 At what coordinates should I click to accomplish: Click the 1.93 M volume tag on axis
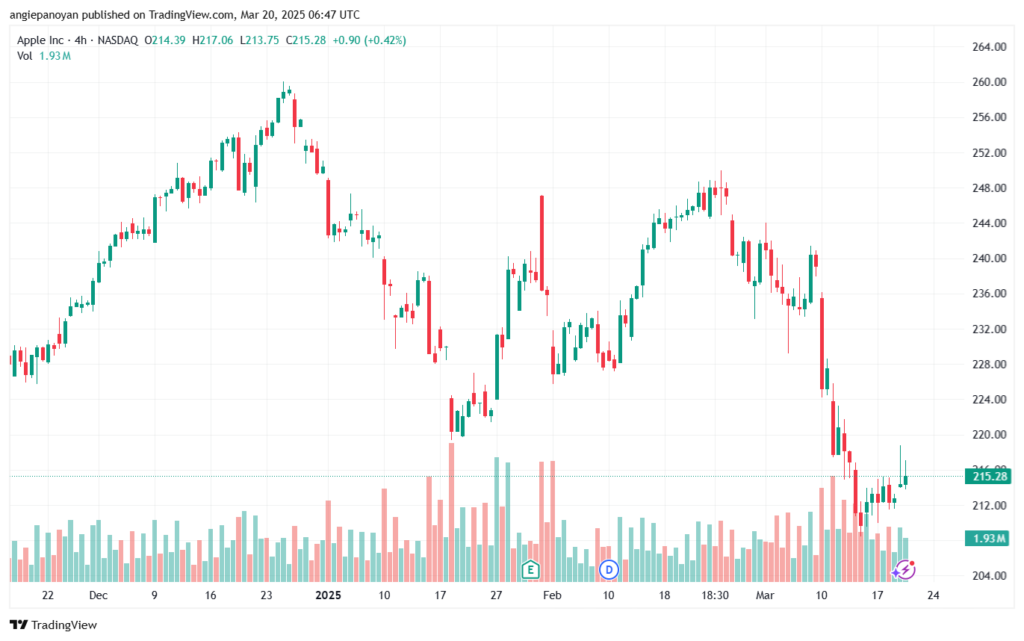pos(988,539)
